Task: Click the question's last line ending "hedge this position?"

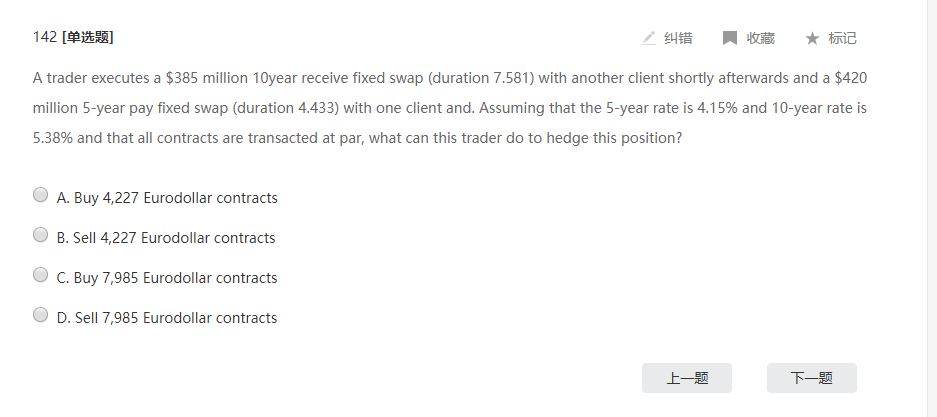Action: pos(357,137)
